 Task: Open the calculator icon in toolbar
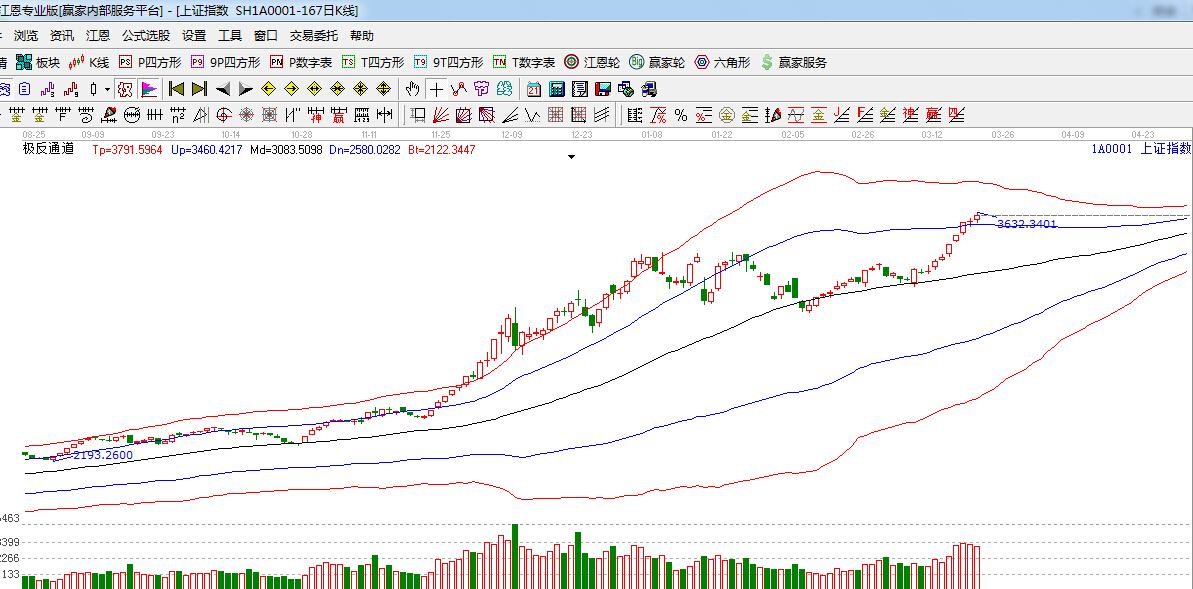(x=557, y=88)
